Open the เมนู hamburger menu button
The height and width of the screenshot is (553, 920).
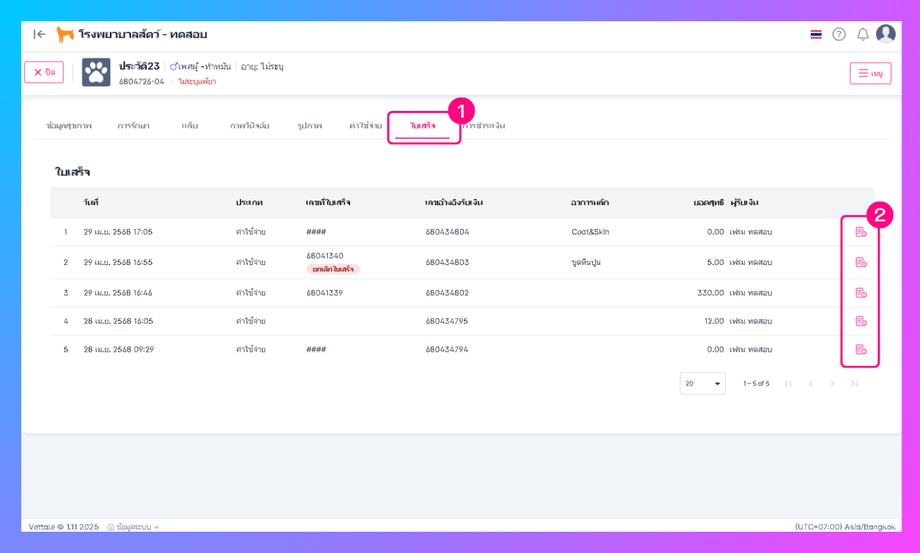870,73
